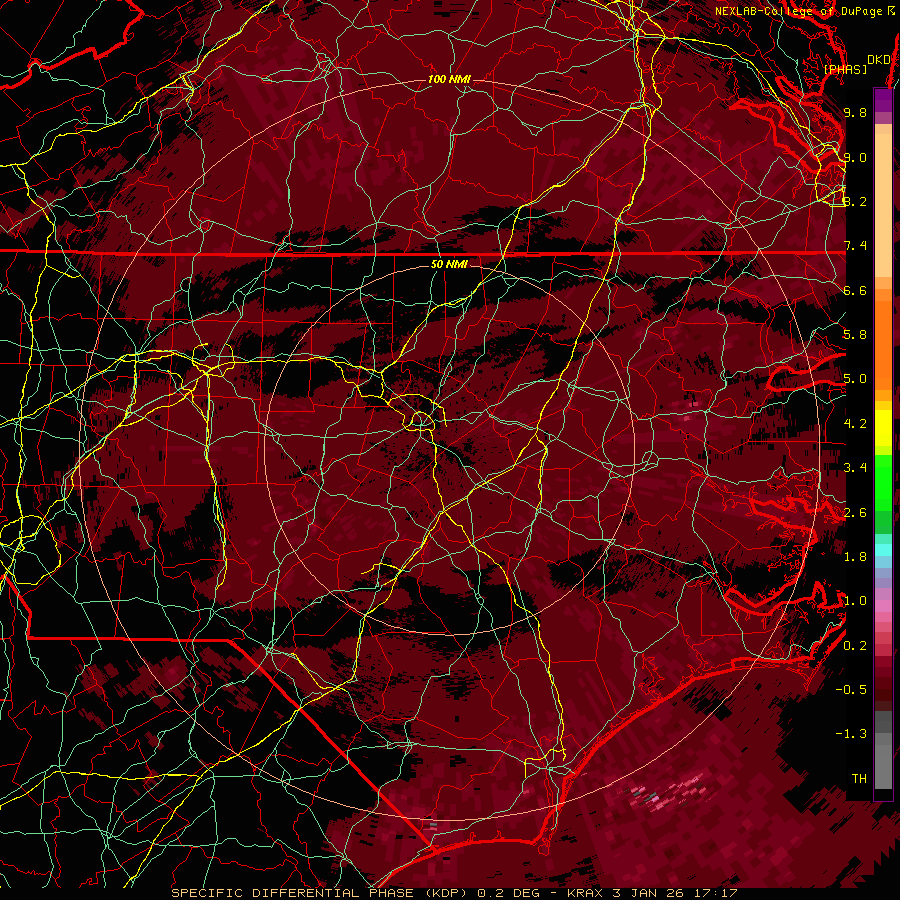
Task: Select the -1.3 value on color scale
Action: click(x=851, y=734)
